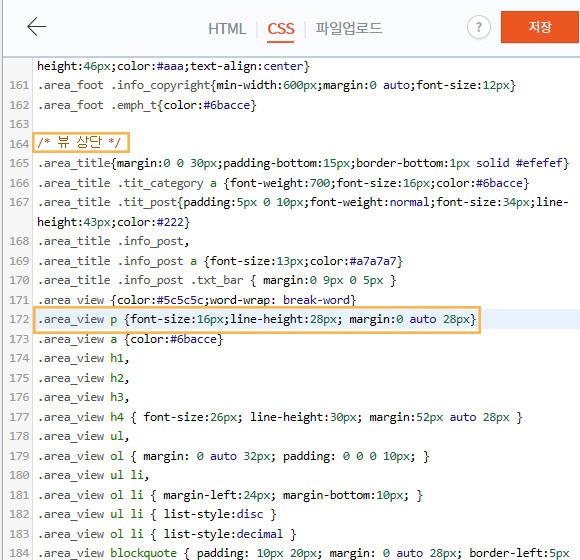Click line number 184 in the gutter
Image resolution: width=580 pixels, height=560 pixels.
tap(19, 553)
